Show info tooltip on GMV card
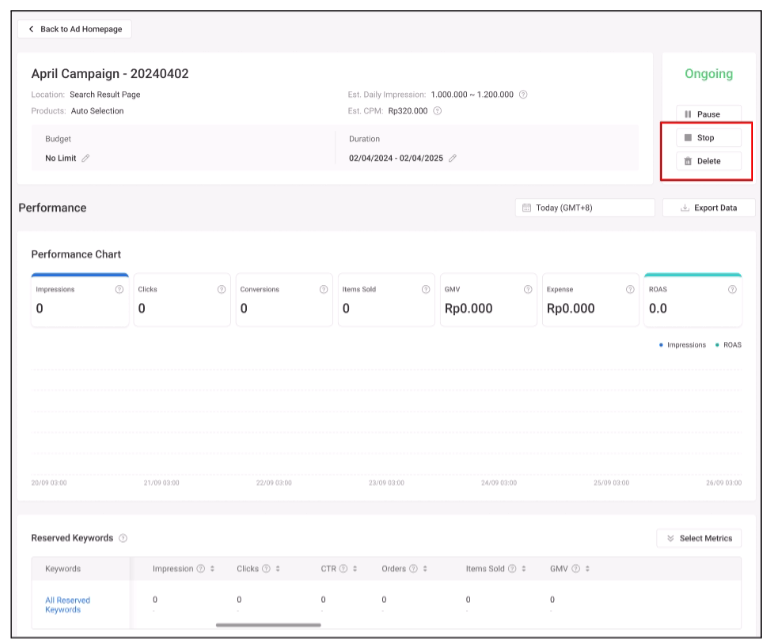This screenshot has width=774, height=643. 528,290
